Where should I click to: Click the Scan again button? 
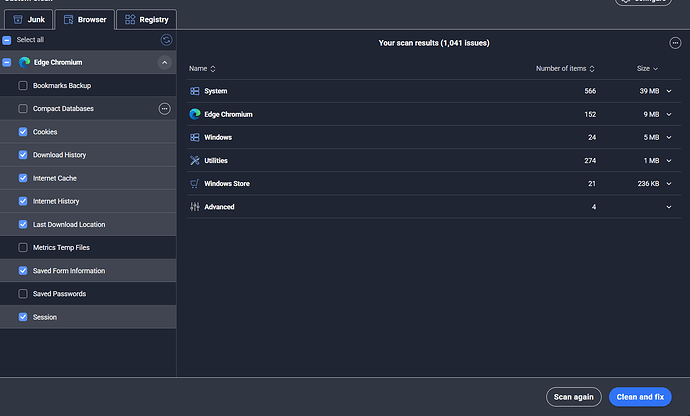pyautogui.click(x=574, y=397)
